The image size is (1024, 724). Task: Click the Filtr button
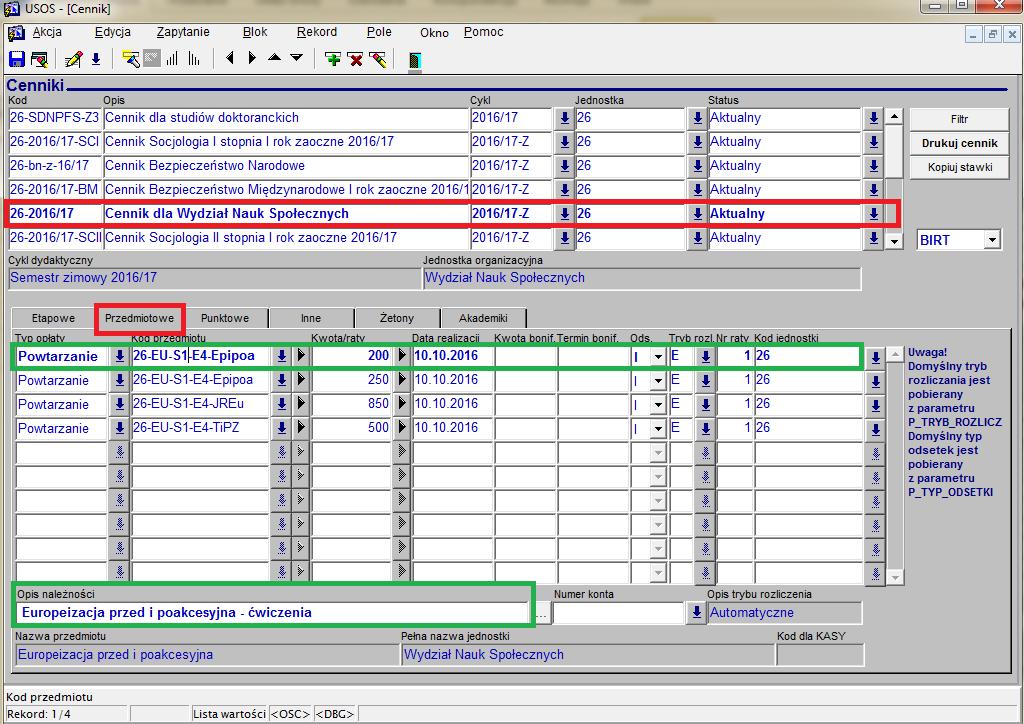[x=959, y=119]
